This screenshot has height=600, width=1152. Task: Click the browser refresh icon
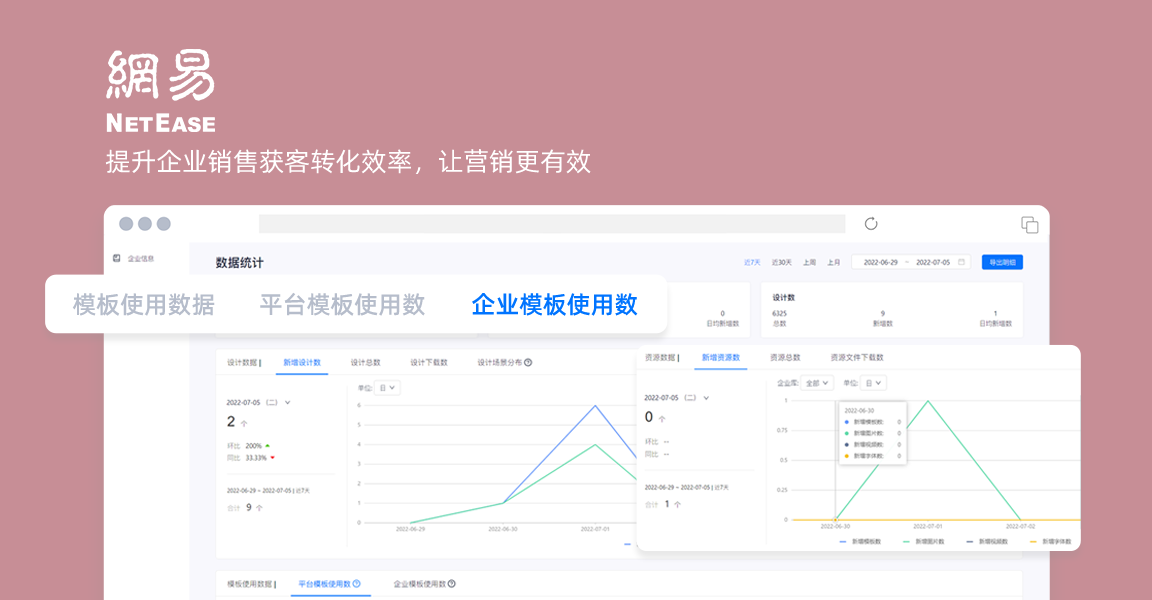pos(873,224)
